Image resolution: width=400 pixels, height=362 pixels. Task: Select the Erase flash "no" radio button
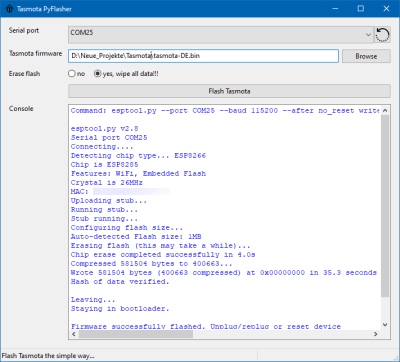pyautogui.click(x=72, y=74)
